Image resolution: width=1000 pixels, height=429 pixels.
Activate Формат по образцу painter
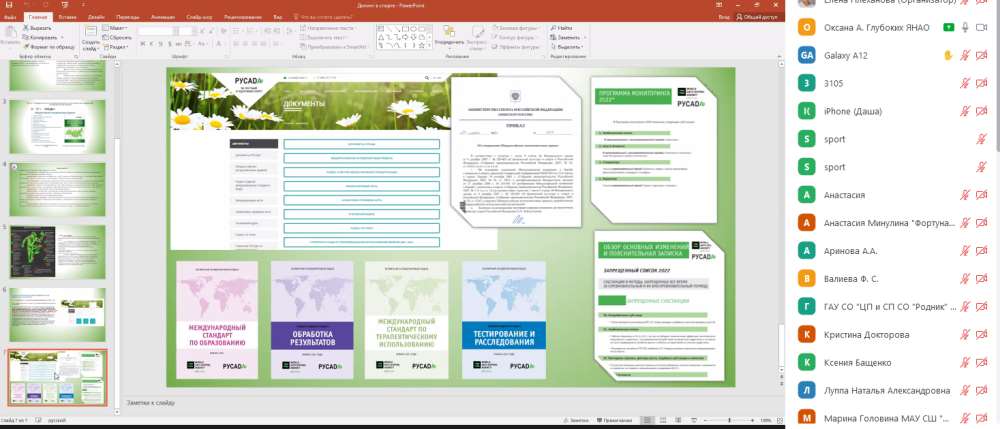coord(48,47)
